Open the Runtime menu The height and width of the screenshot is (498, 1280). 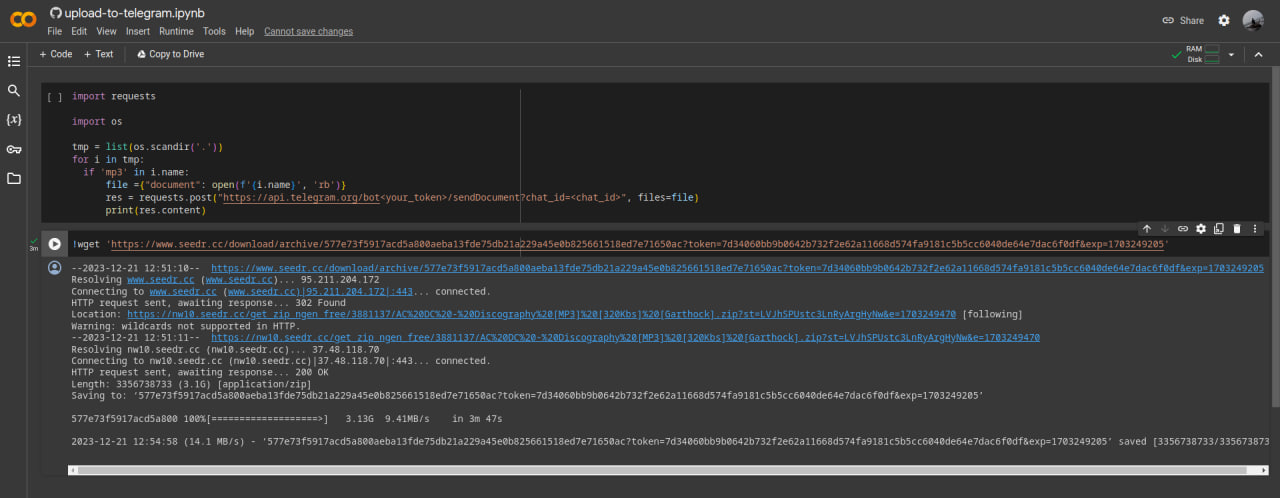click(176, 32)
